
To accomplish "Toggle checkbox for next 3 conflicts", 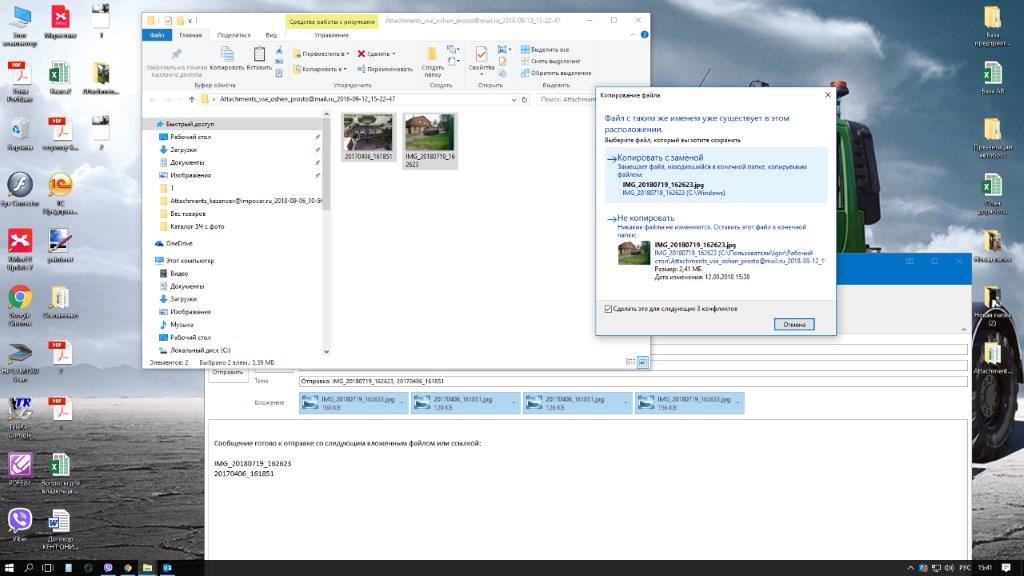I will 608,309.
